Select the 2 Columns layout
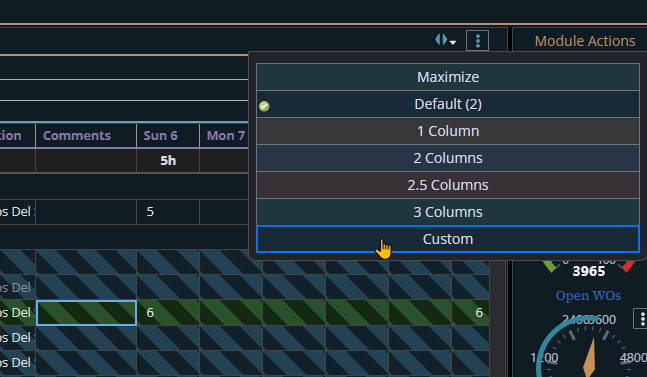Image resolution: width=647 pixels, height=377 pixels. 448,158
